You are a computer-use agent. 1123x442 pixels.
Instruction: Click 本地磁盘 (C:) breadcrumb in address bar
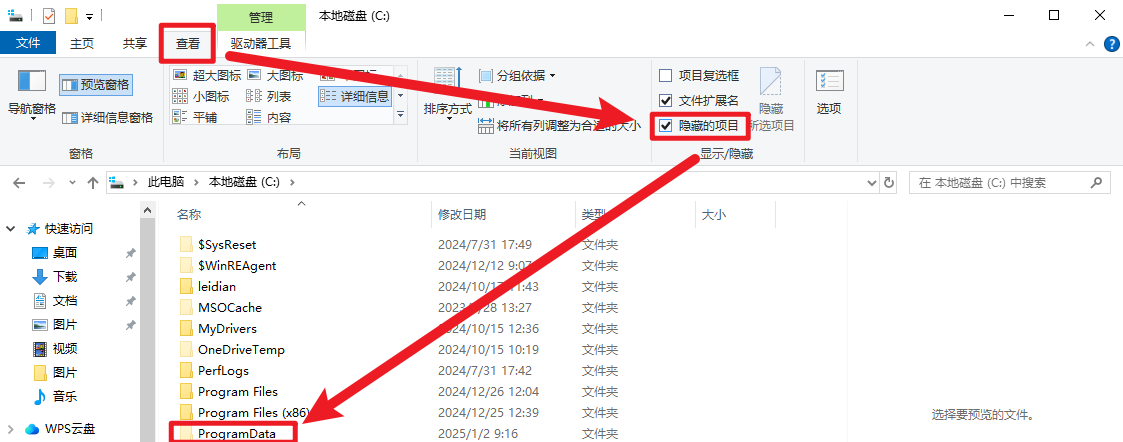click(244, 183)
